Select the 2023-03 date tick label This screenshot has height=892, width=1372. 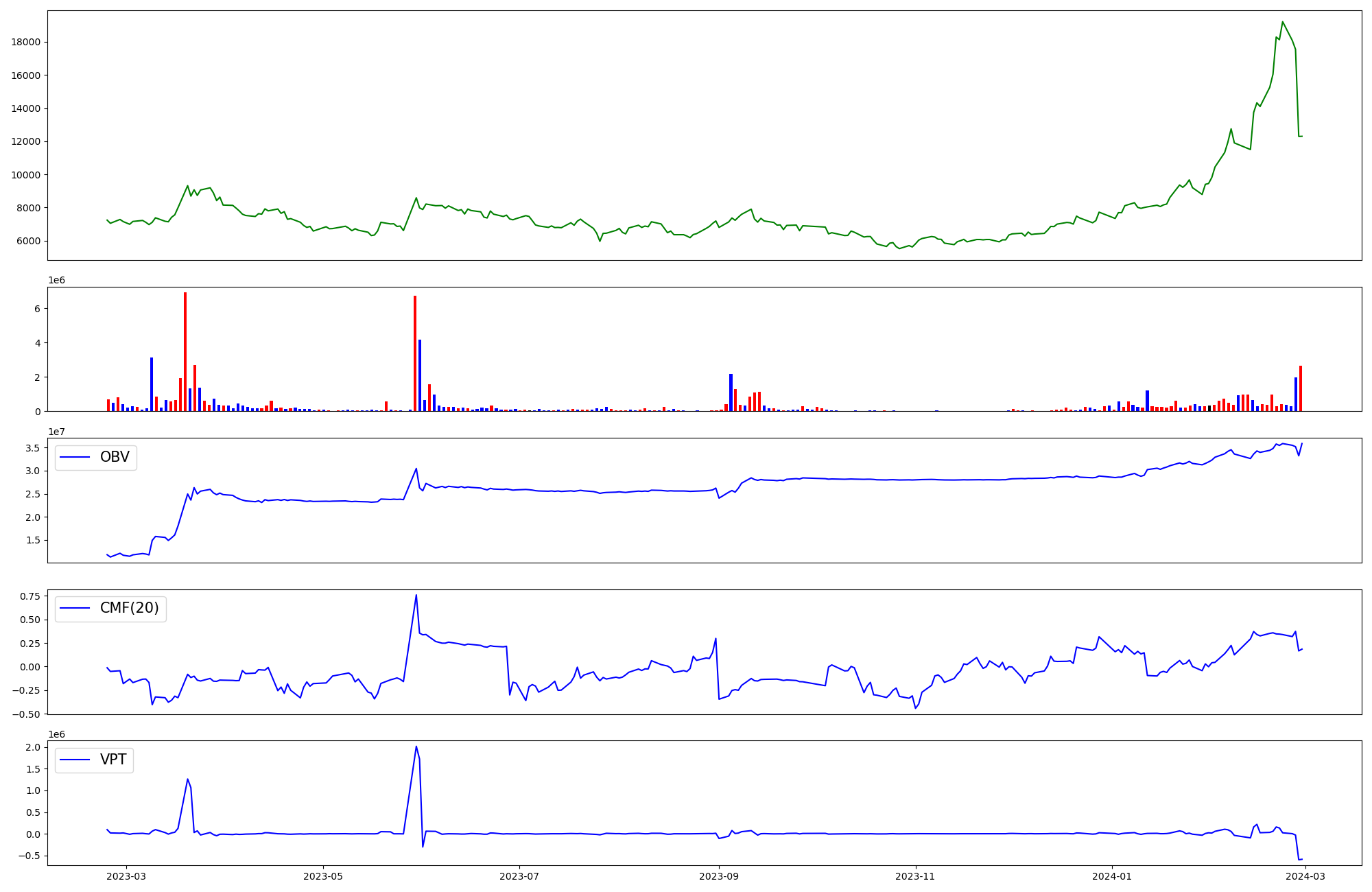click(126, 876)
